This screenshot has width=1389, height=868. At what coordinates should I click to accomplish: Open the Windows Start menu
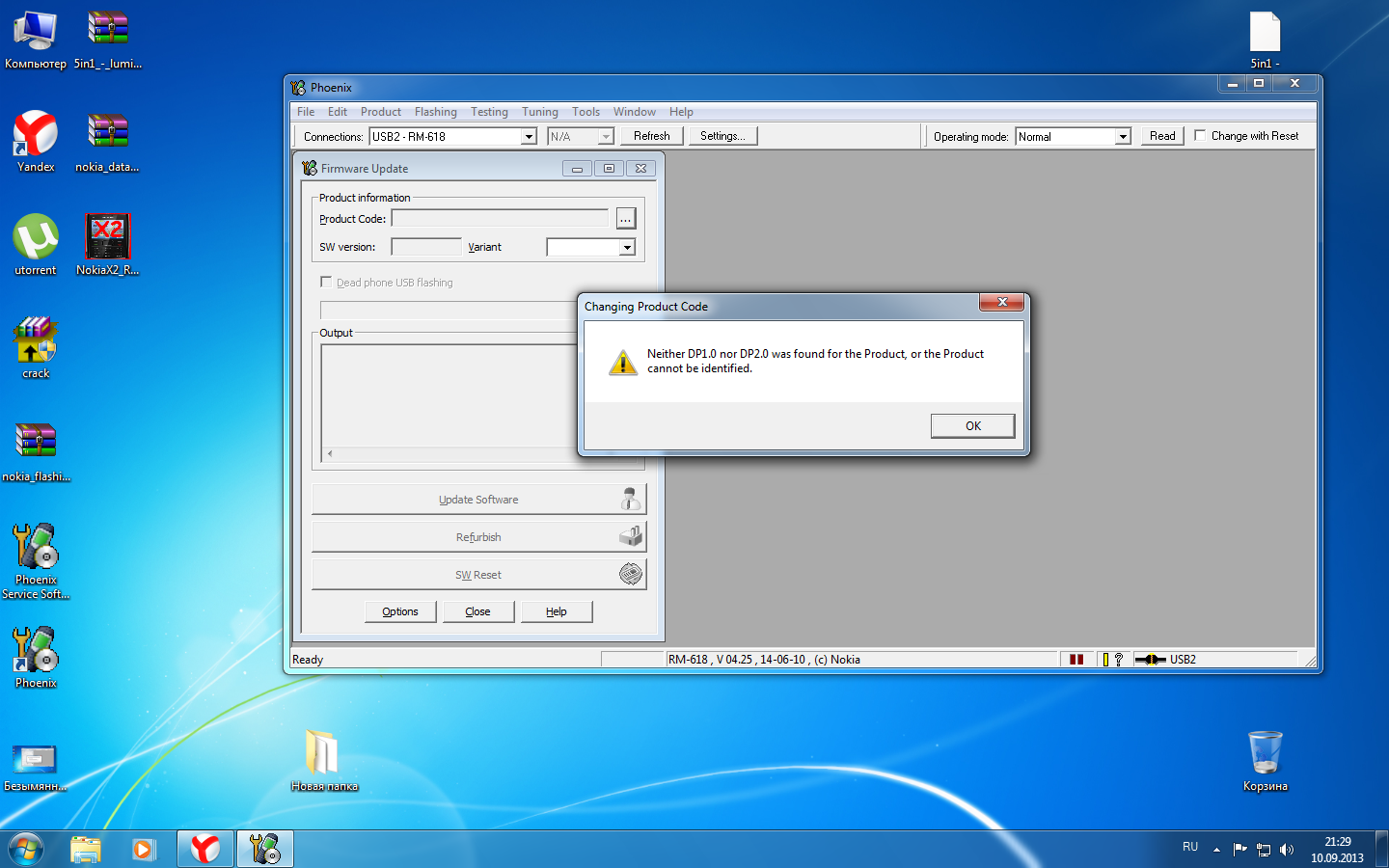tap(26, 849)
